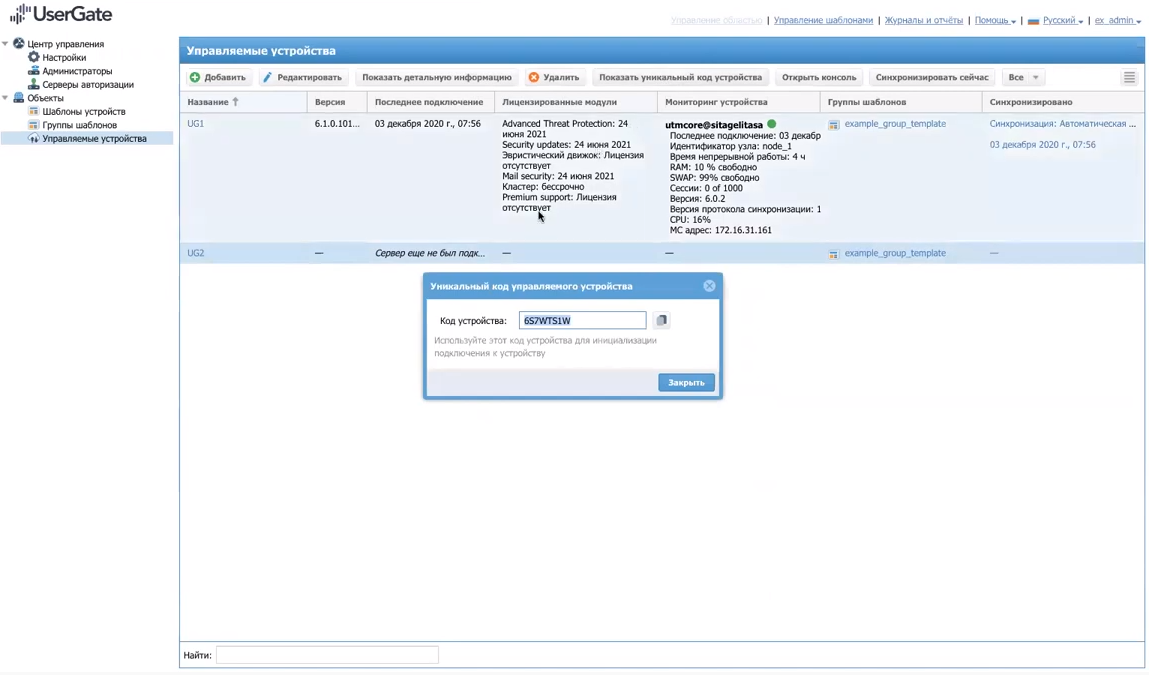Close the device code dialog with X
Viewport: 1149px width, 675px height.
coord(709,286)
